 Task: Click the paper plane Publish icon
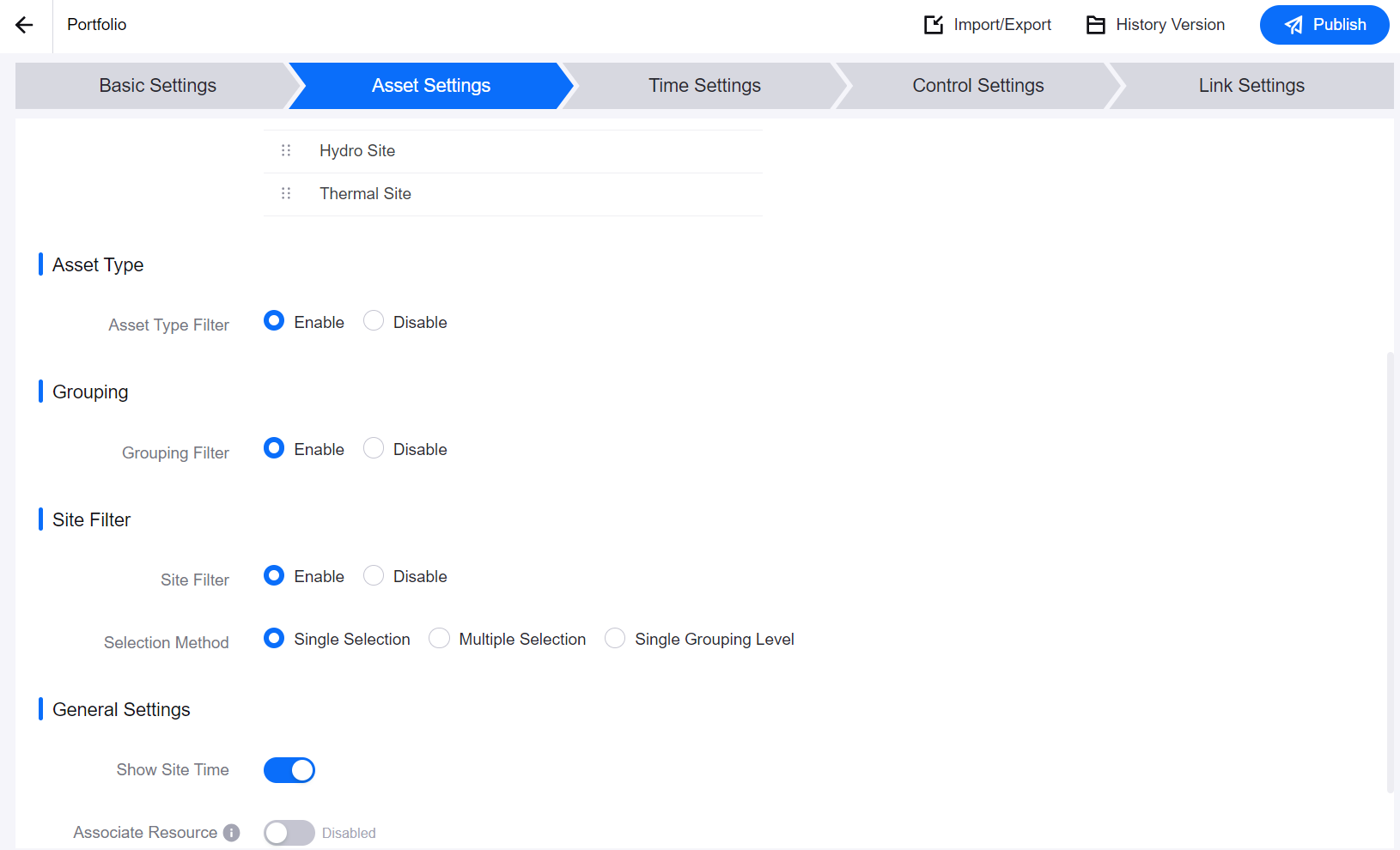[x=1293, y=25]
